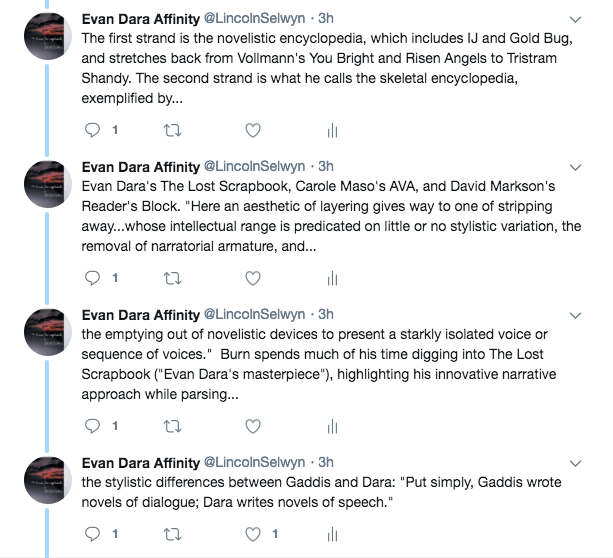Open more options on the Carole Maso tweet
This screenshot has height=558, width=613.
(x=575, y=166)
